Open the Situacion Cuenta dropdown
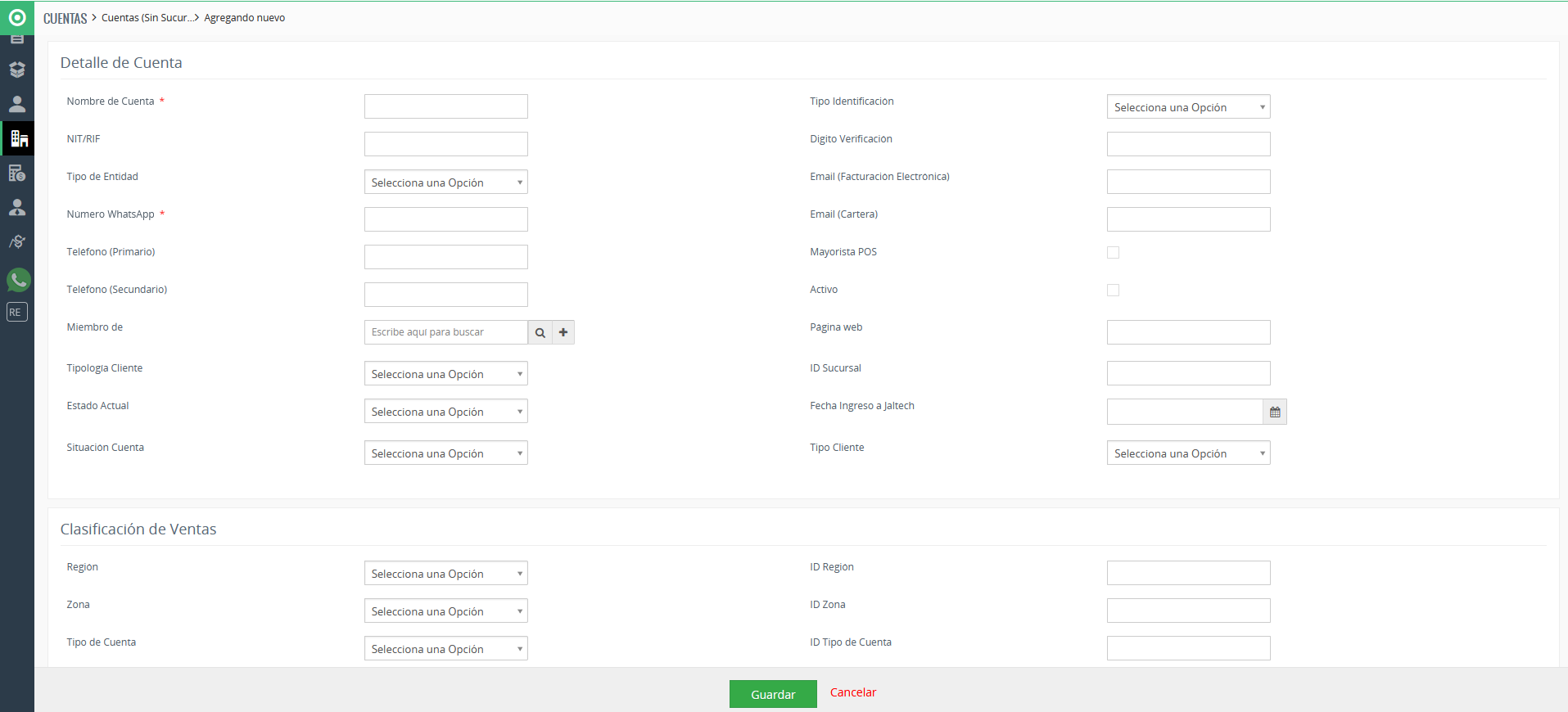 pyautogui.click(x=445, y=453)
